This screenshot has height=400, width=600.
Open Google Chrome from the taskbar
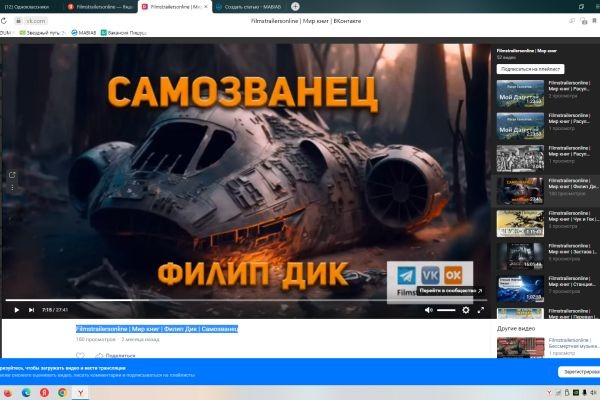pyautogui.click(x=62, y=393)
